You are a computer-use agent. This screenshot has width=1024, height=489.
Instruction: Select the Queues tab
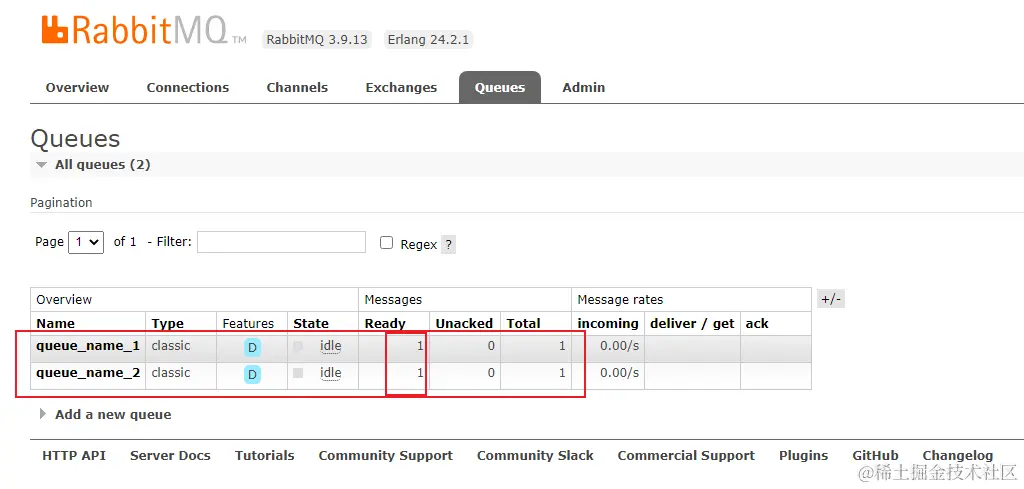point(500,87)
